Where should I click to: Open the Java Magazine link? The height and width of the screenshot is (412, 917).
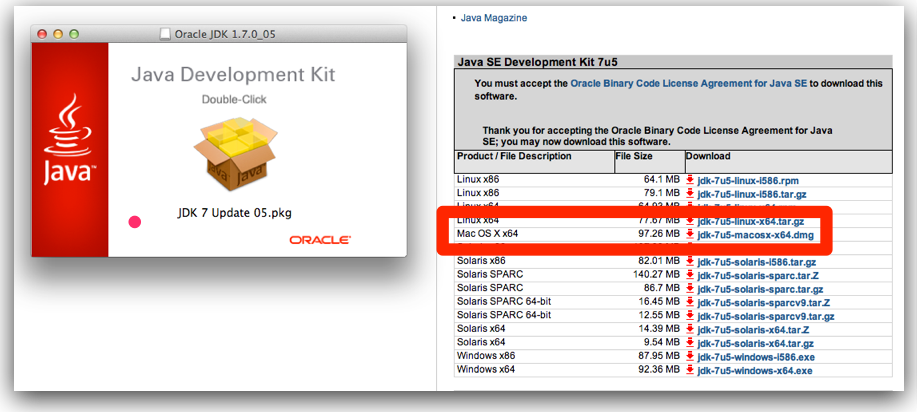[494, 18]
